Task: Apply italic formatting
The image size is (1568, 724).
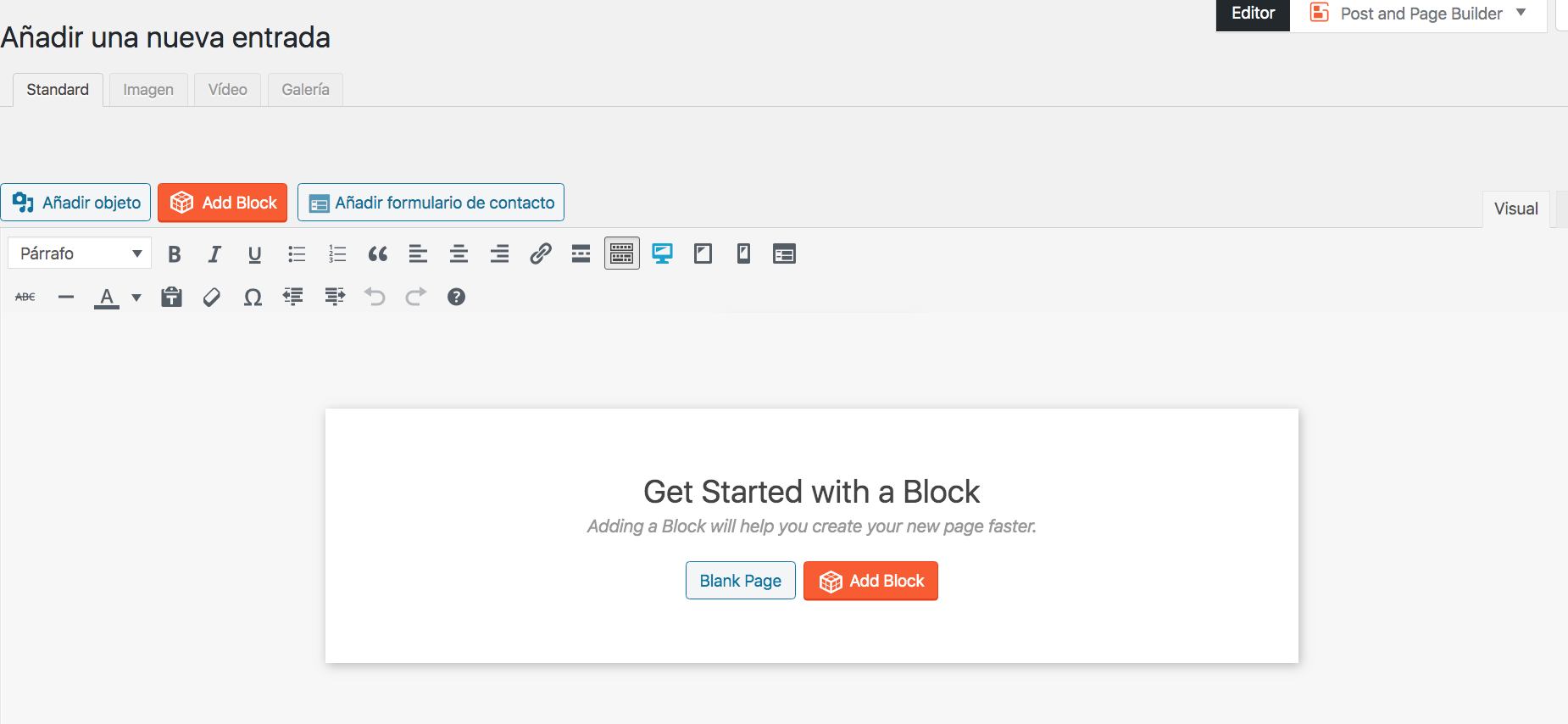Action: pyautogui.click(x=214, y=253)
